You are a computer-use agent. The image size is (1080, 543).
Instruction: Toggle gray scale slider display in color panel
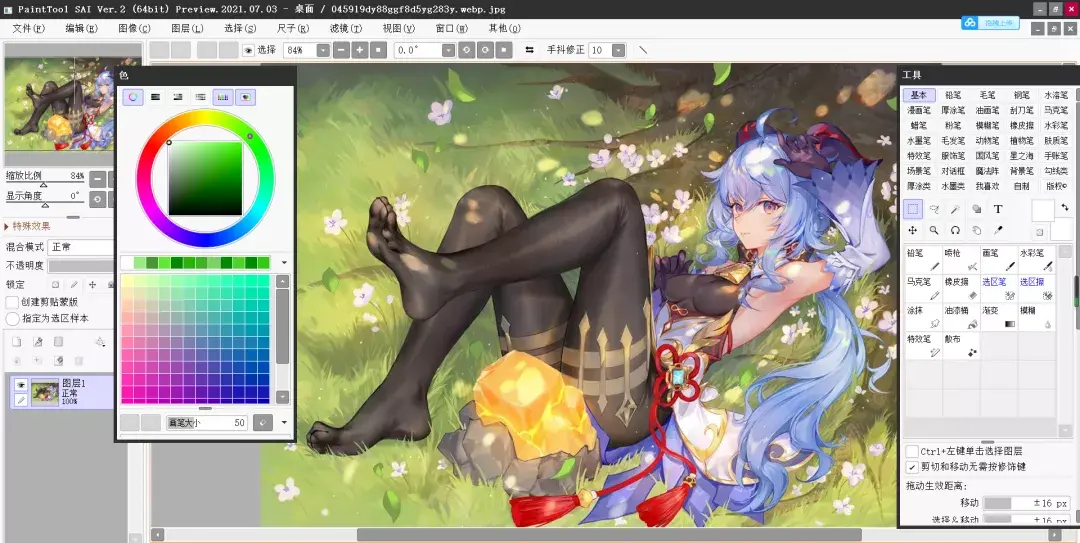(200, 97)
